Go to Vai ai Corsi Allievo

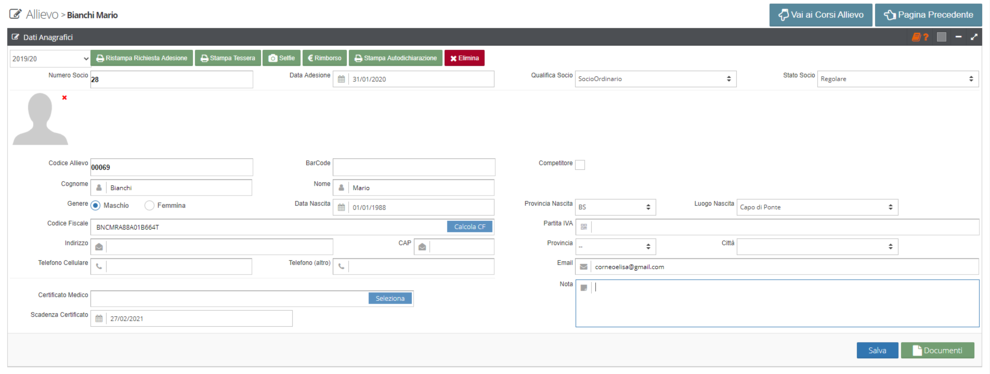821,14
